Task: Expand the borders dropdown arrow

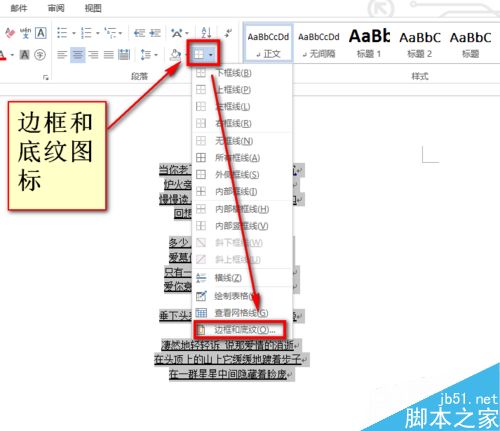Action: [211, 55]
